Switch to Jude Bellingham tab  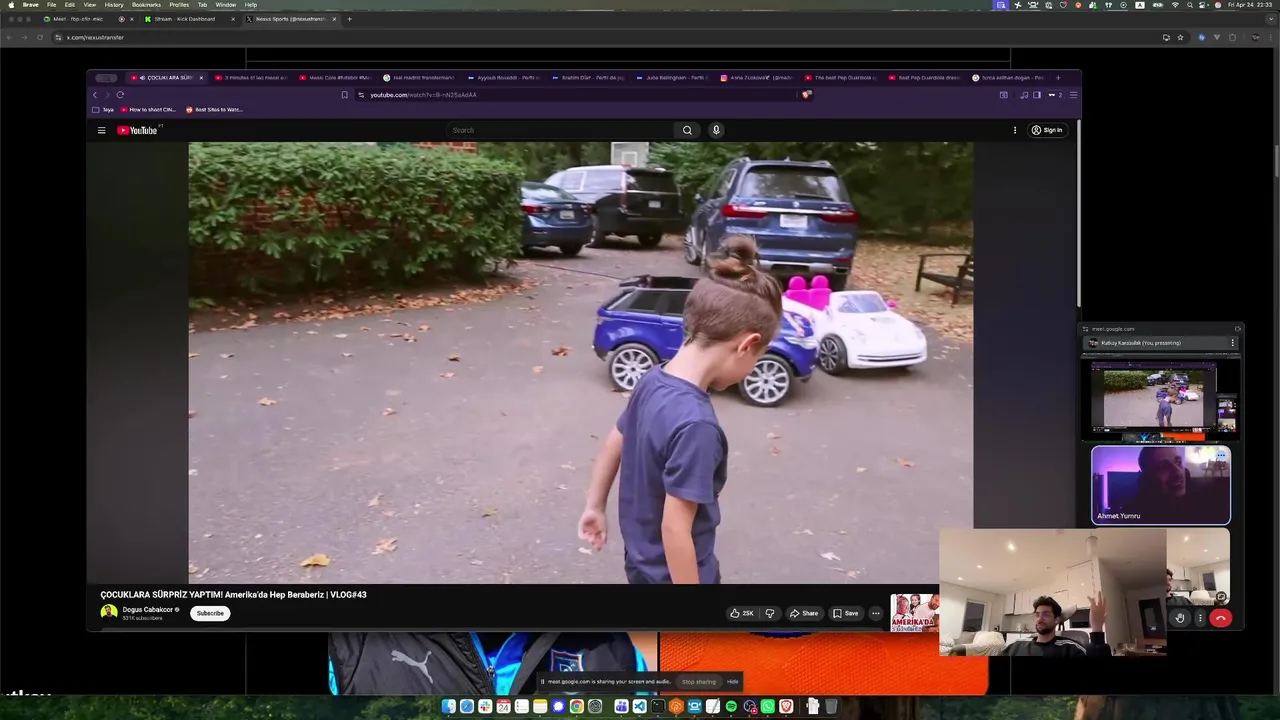pyautogui.click(x=674, y=77)
